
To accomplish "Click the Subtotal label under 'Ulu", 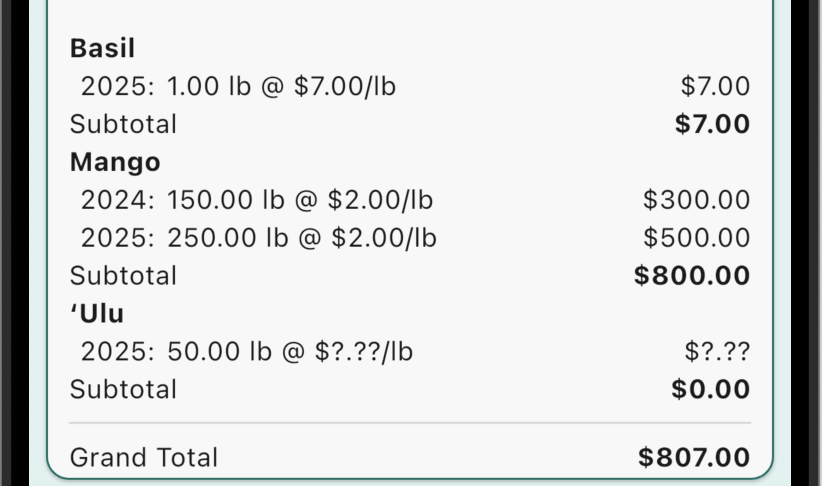I will (x=123, y=389).
